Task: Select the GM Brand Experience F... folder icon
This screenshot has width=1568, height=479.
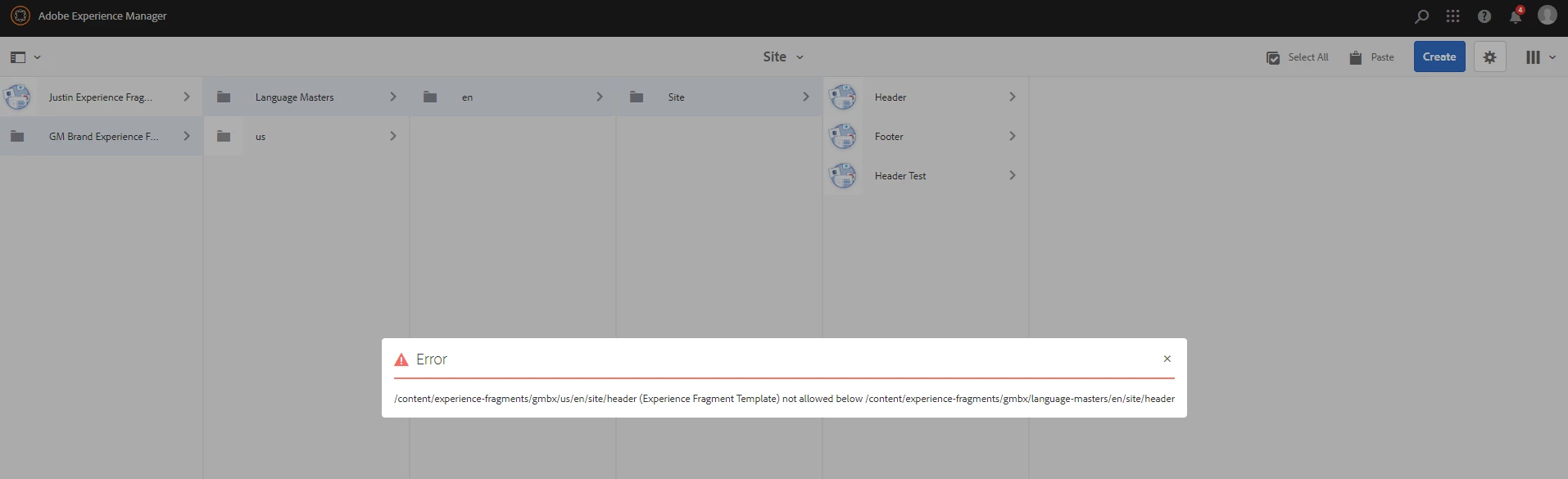Action: (x=17, y=136)
